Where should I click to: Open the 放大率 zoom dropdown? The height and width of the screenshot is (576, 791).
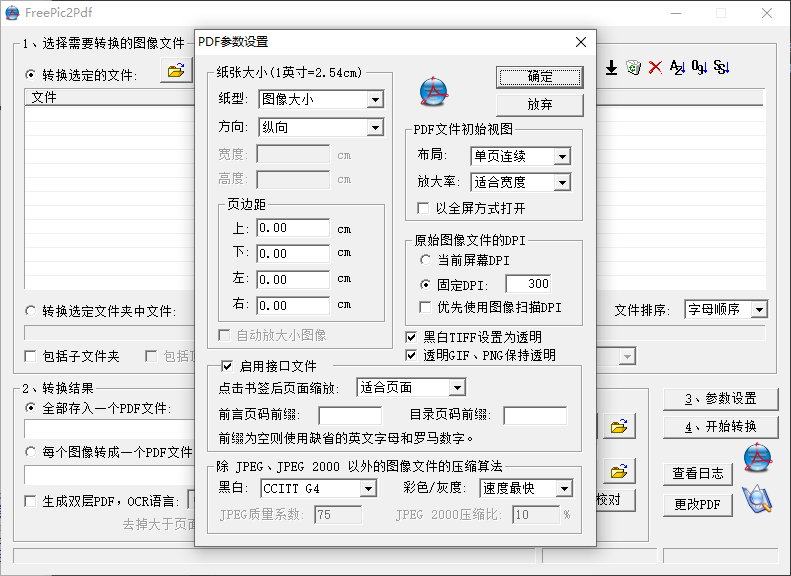(561, 183)
